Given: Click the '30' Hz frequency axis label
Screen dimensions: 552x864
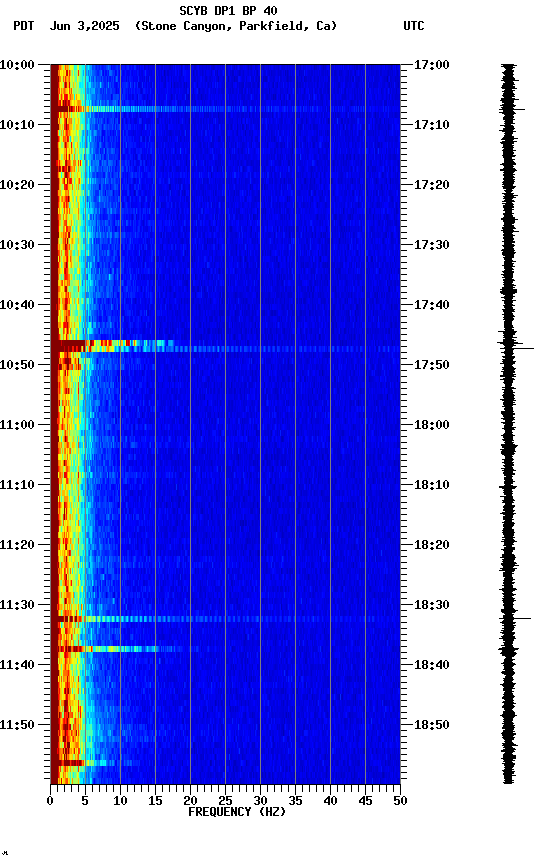Looking at the screenshot, I should point(260,801).
